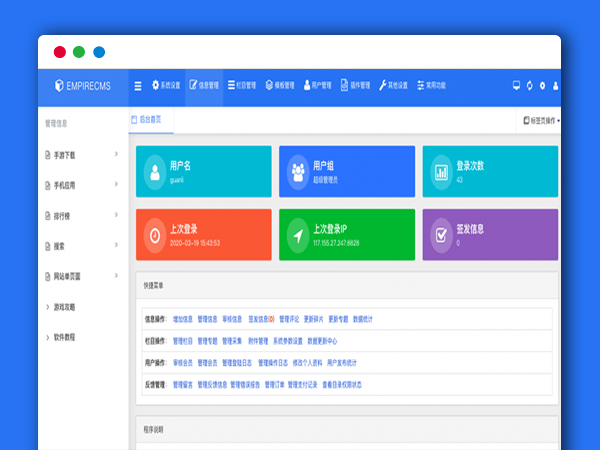Screen dimensions: 600x450
Task: Open the 标签页操作 dropdown
Action: (541, 121)
